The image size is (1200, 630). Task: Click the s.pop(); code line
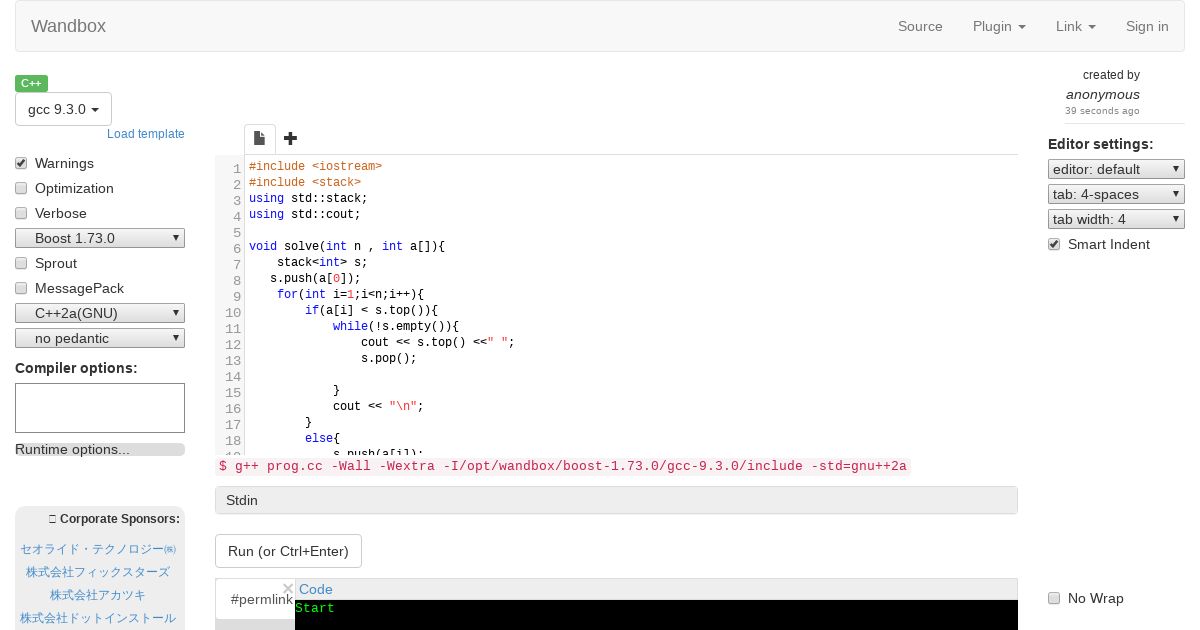pyautogui.click(x=389, y=358)
